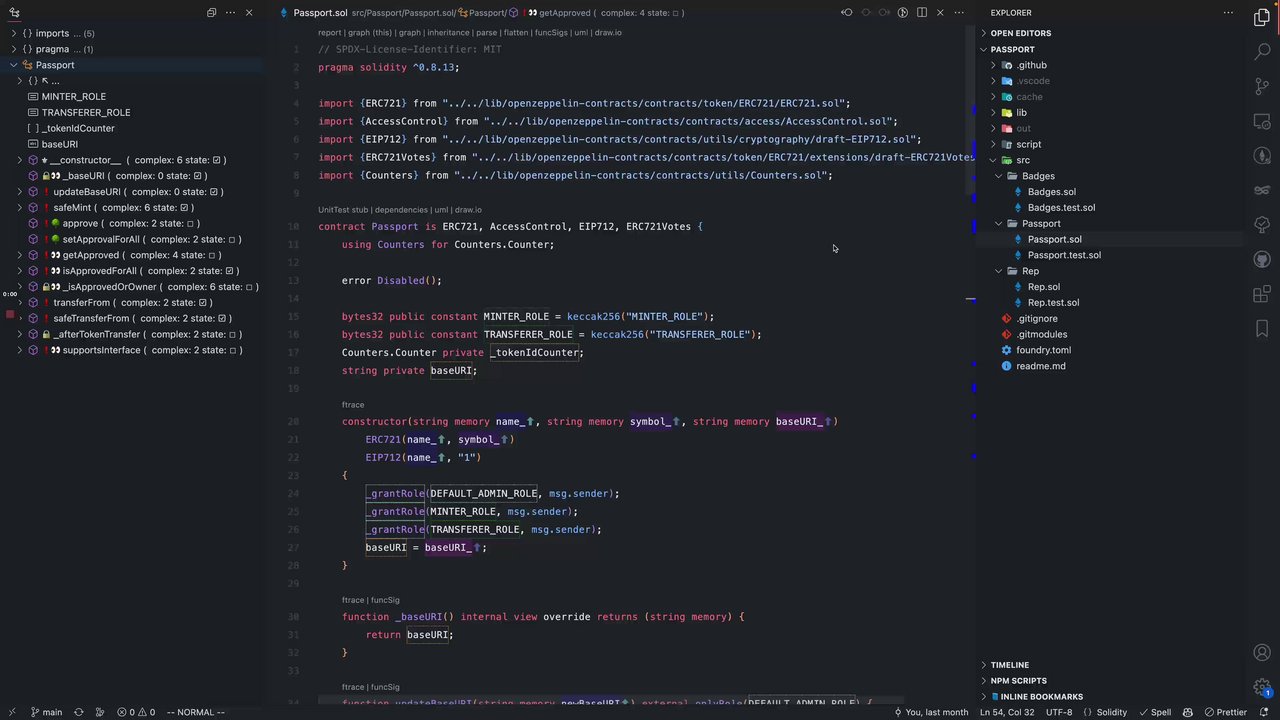Select the outline view icon at panel top

[x=14, y=13]
